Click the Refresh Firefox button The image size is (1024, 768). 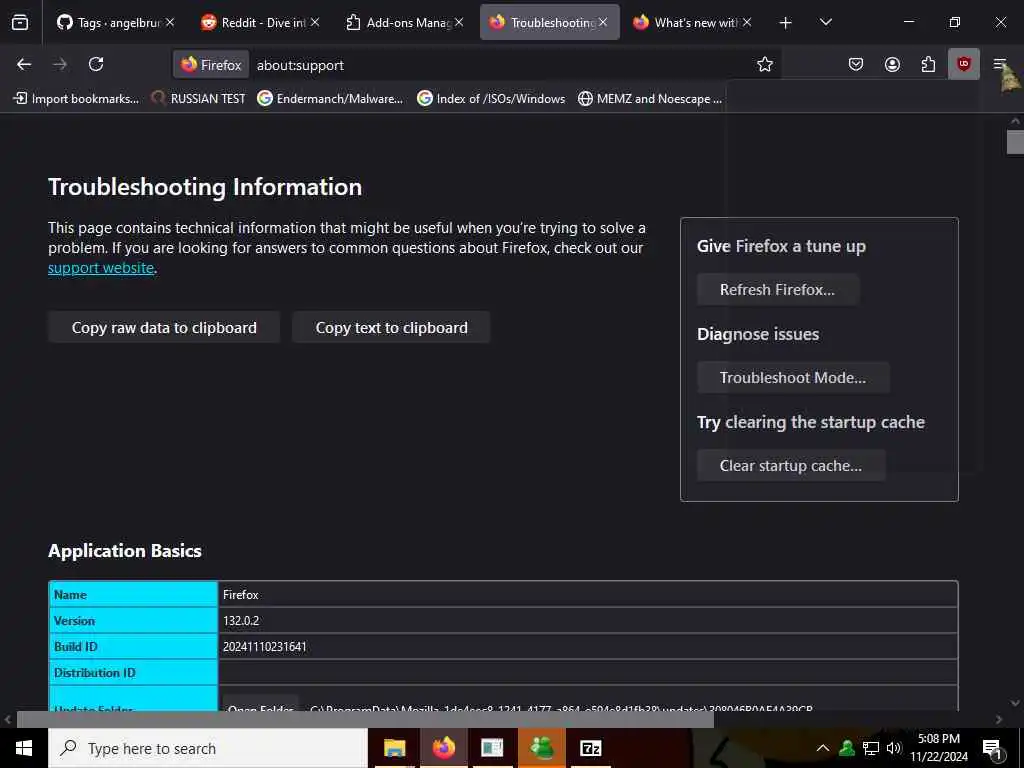point(777,289)
